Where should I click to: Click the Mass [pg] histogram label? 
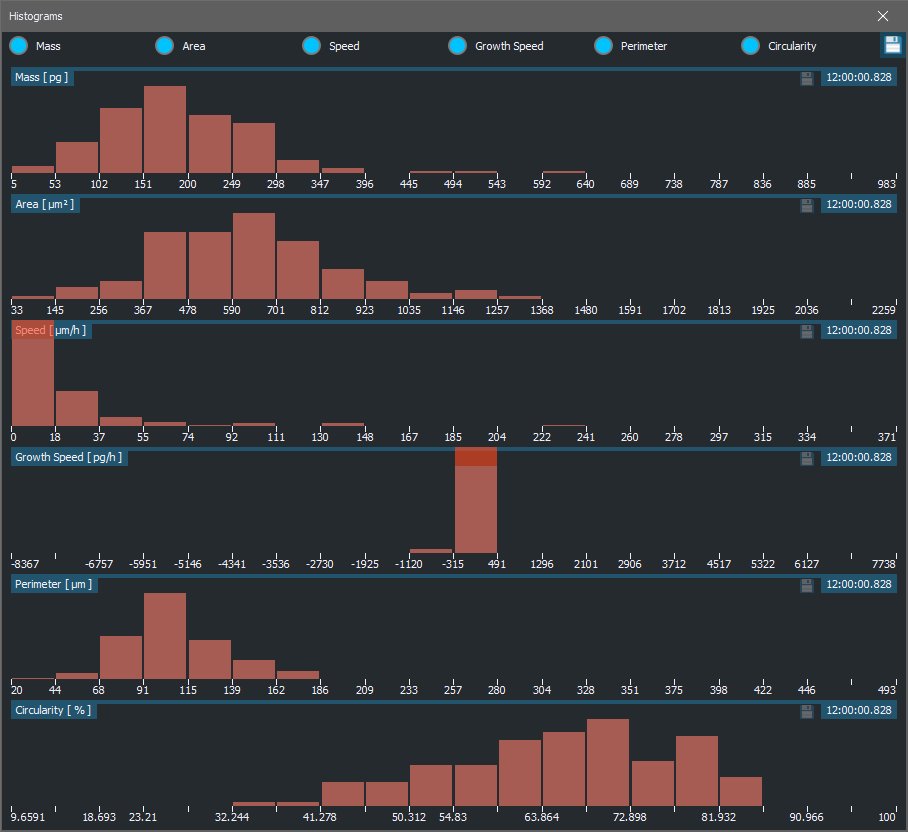[42, 78]
